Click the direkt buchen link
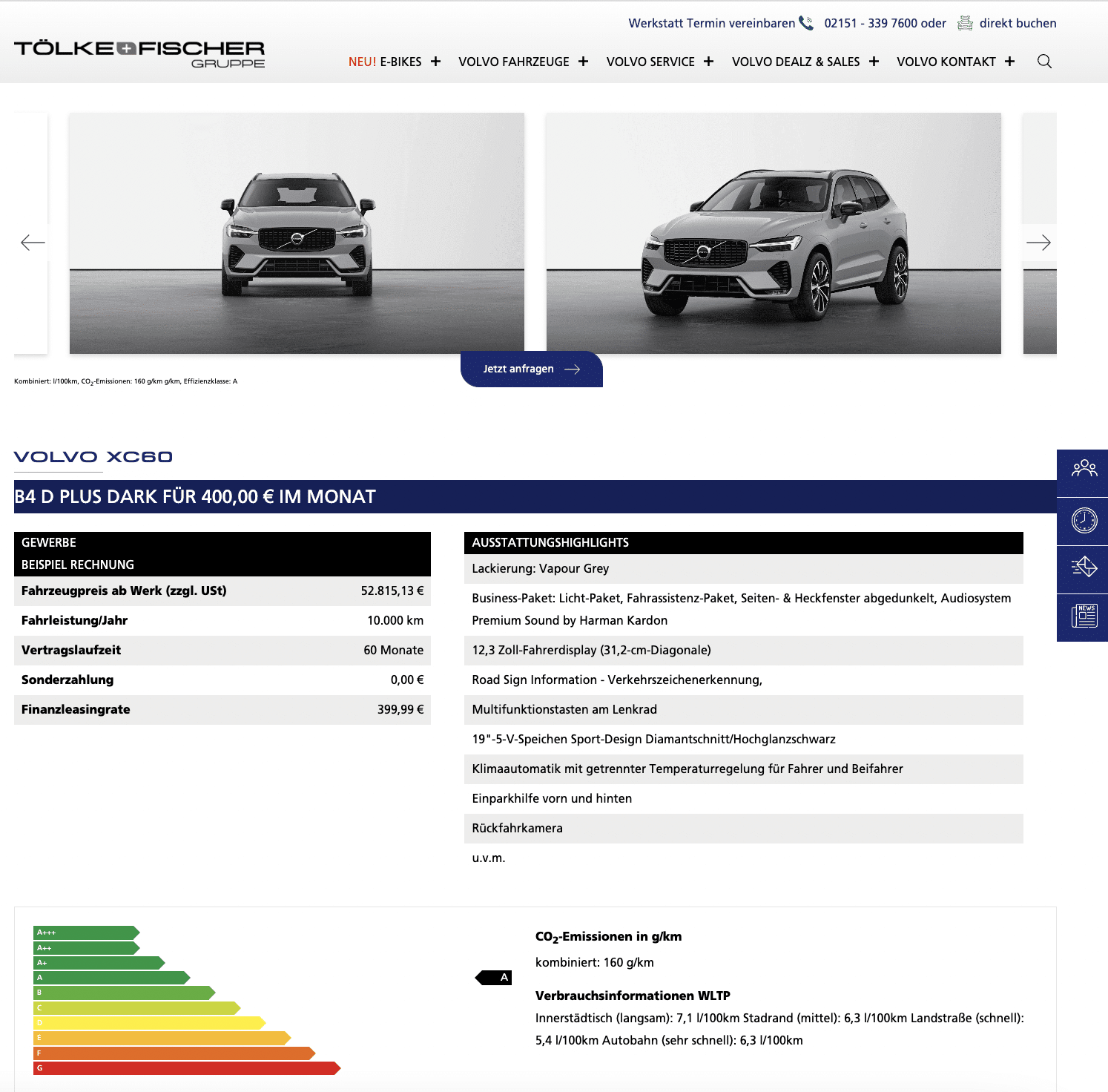Screen dimensions: 1108x1092 coord(1018,23)
